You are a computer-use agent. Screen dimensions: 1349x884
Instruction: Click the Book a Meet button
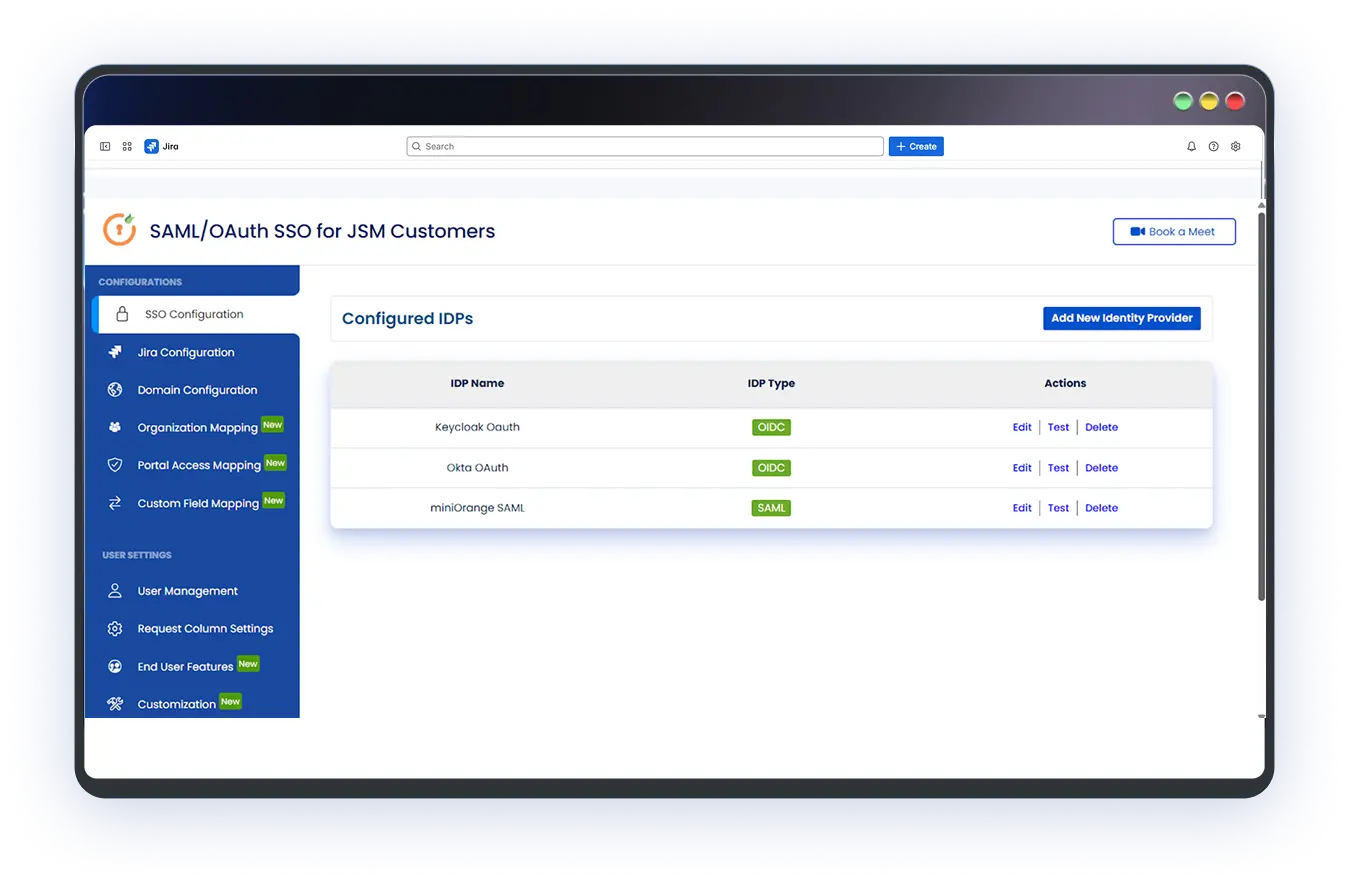1174,231
